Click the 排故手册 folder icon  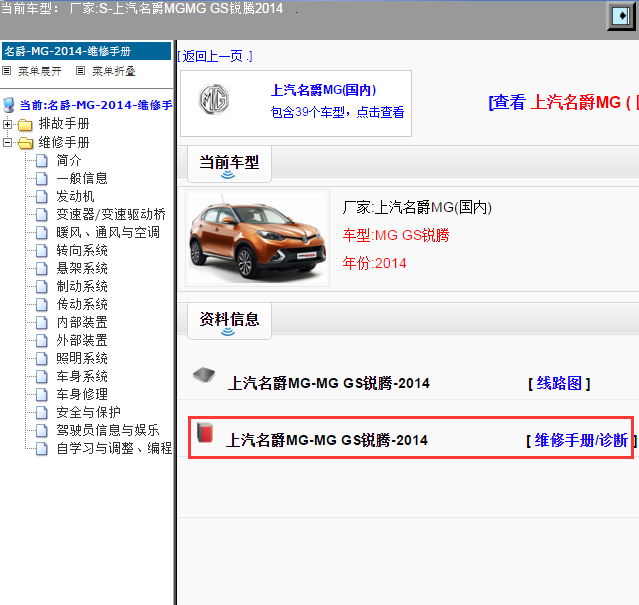(x=25, y=124)
